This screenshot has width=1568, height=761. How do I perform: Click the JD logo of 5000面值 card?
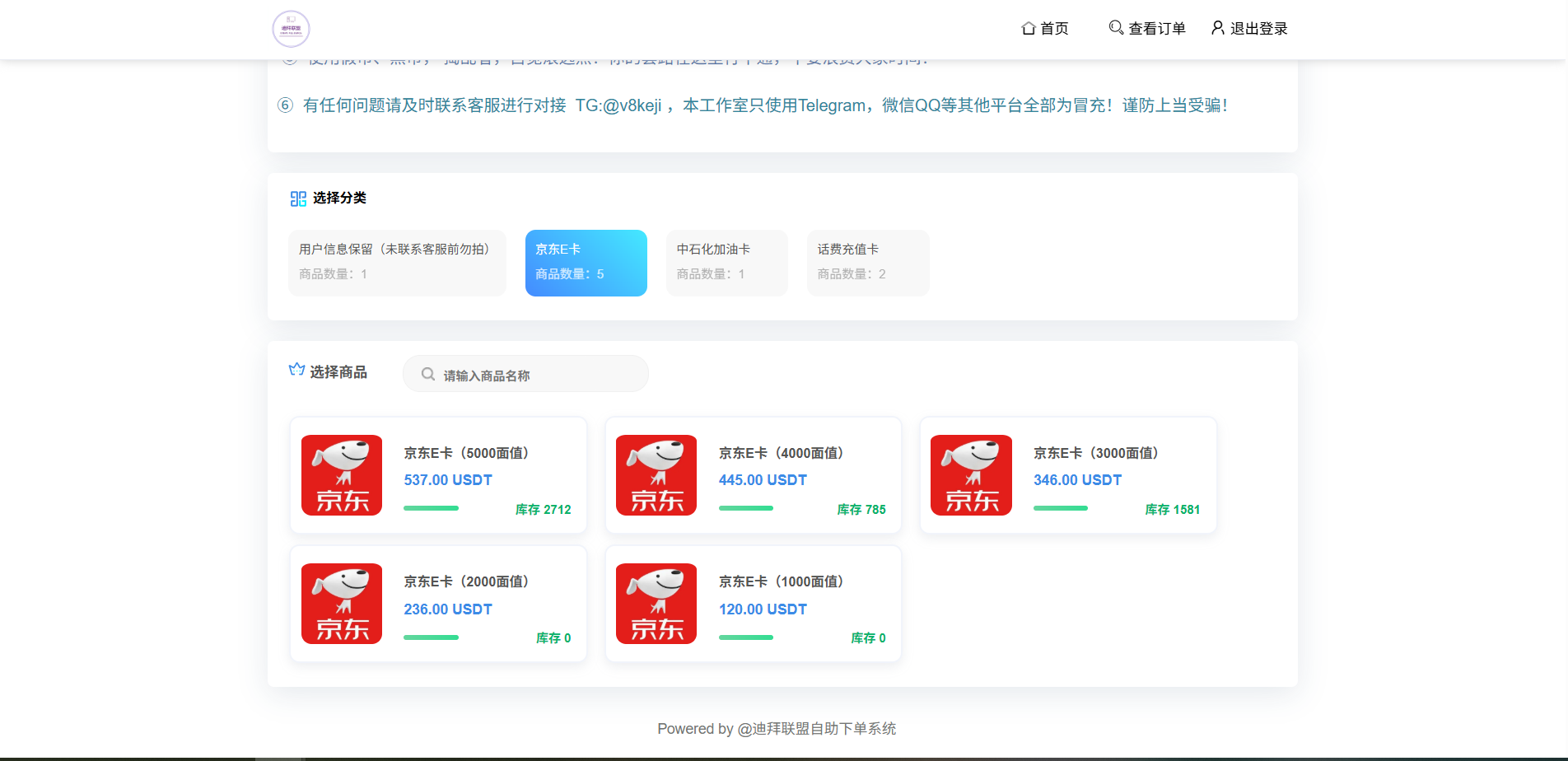point(342,475)
